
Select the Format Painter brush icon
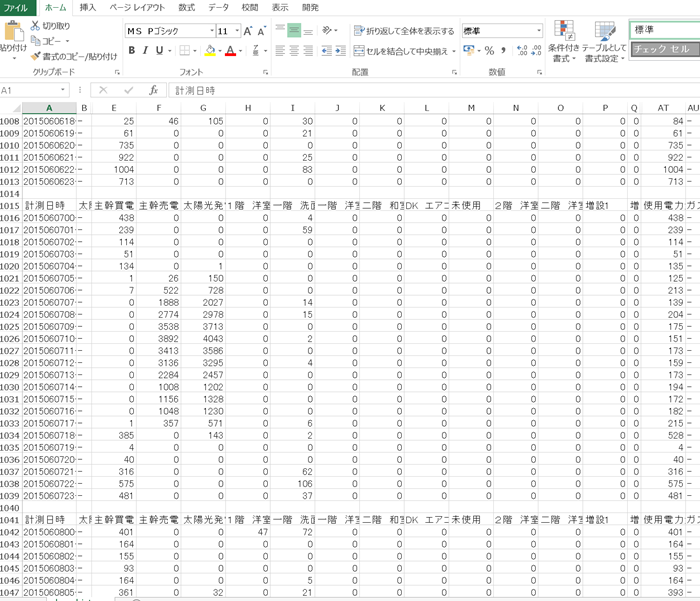coord(36,57)
